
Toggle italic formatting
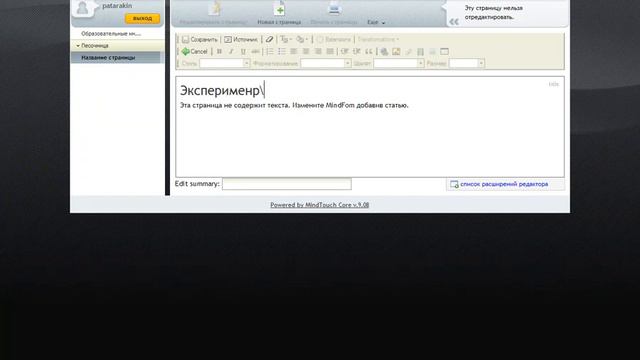point(231,51)
